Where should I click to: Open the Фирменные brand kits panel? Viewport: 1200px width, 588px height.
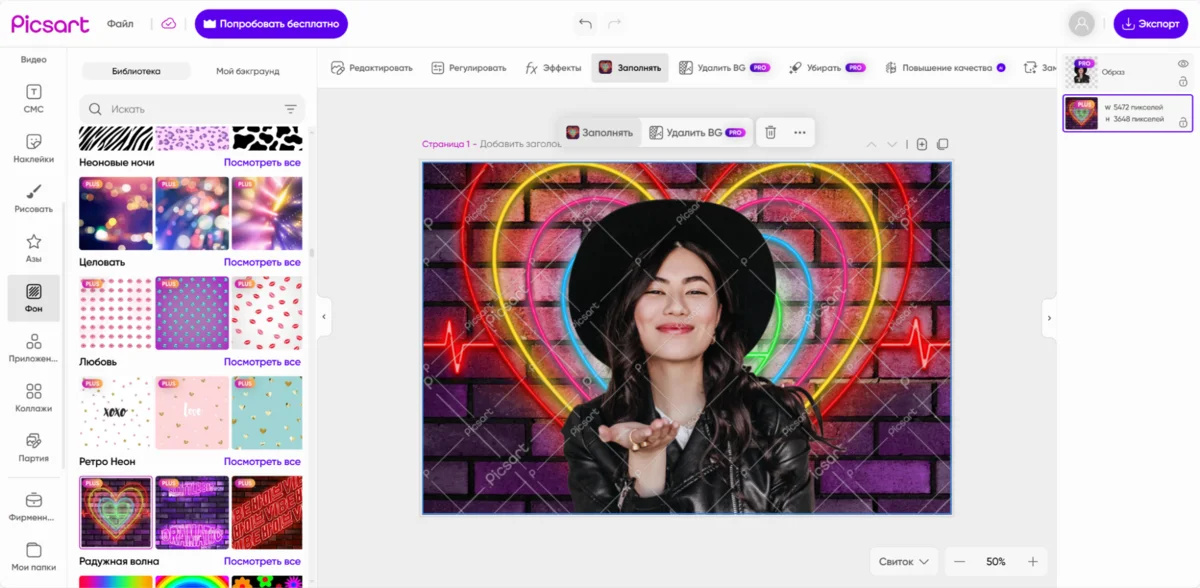33,507
